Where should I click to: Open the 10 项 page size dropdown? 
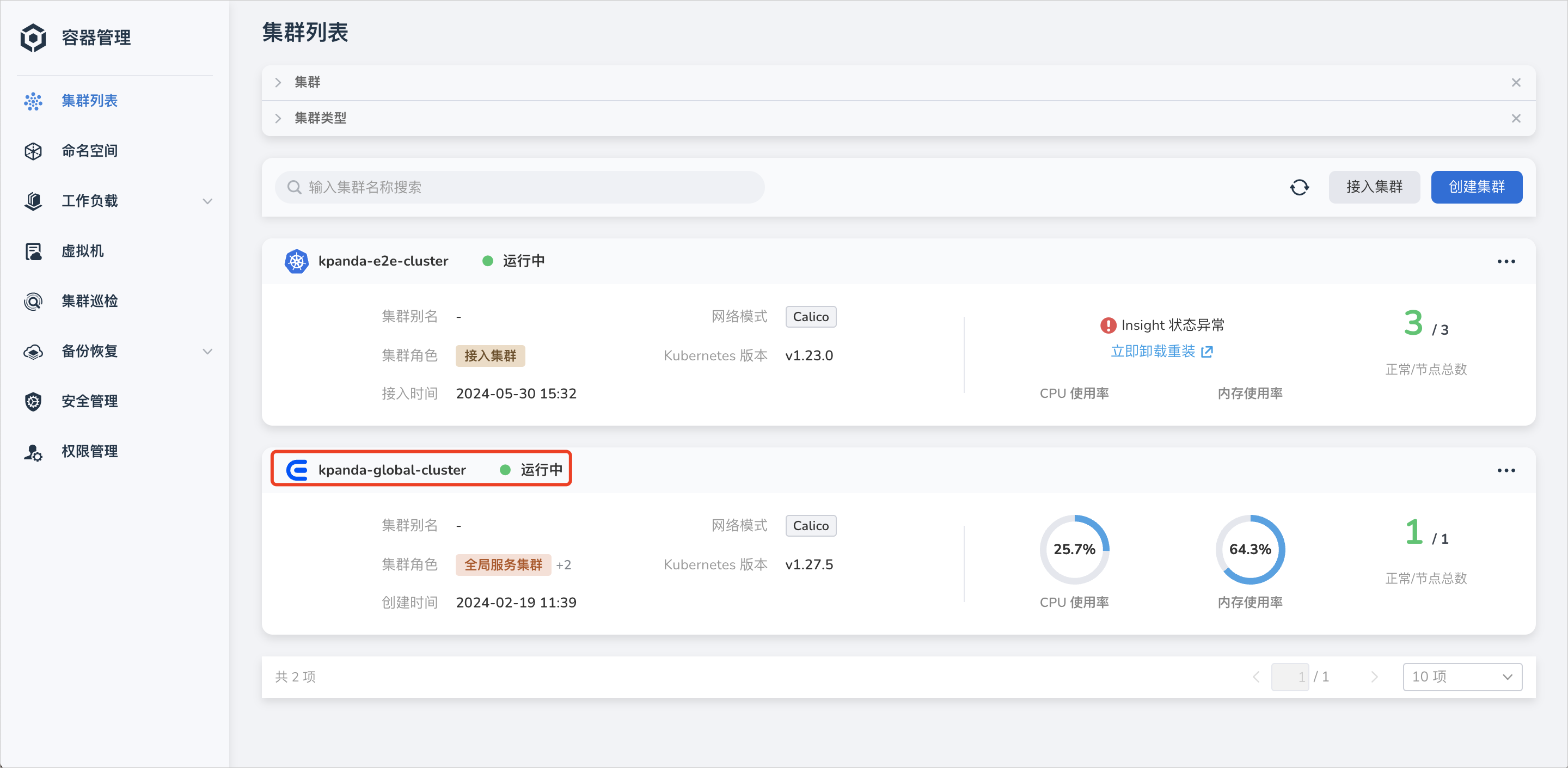point(1462,677)
